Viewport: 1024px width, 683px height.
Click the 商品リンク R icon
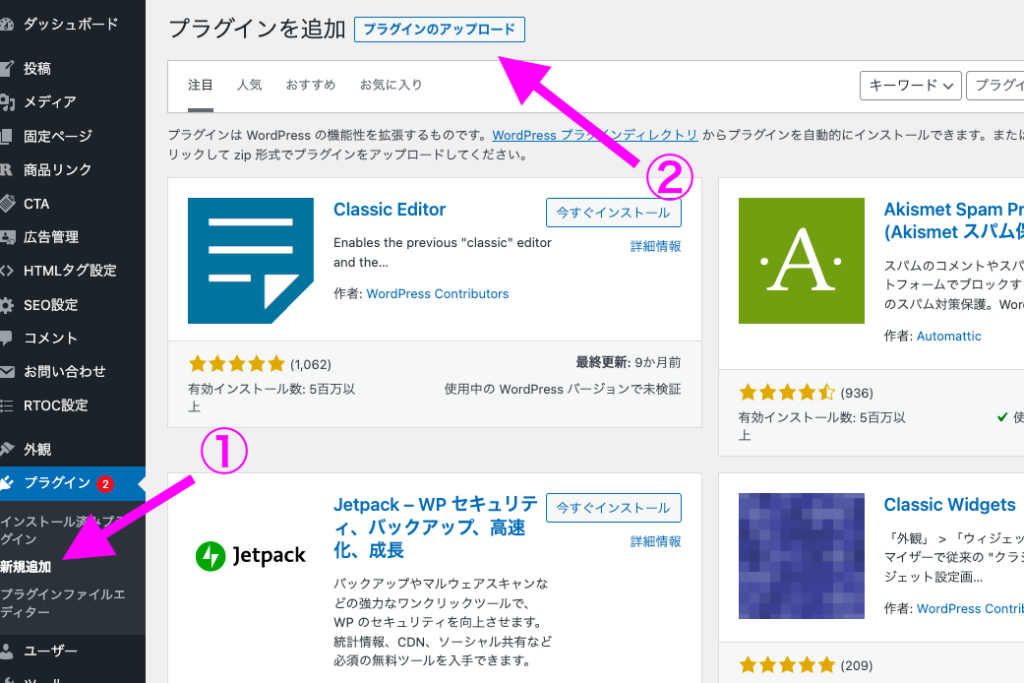pos(7,170)
